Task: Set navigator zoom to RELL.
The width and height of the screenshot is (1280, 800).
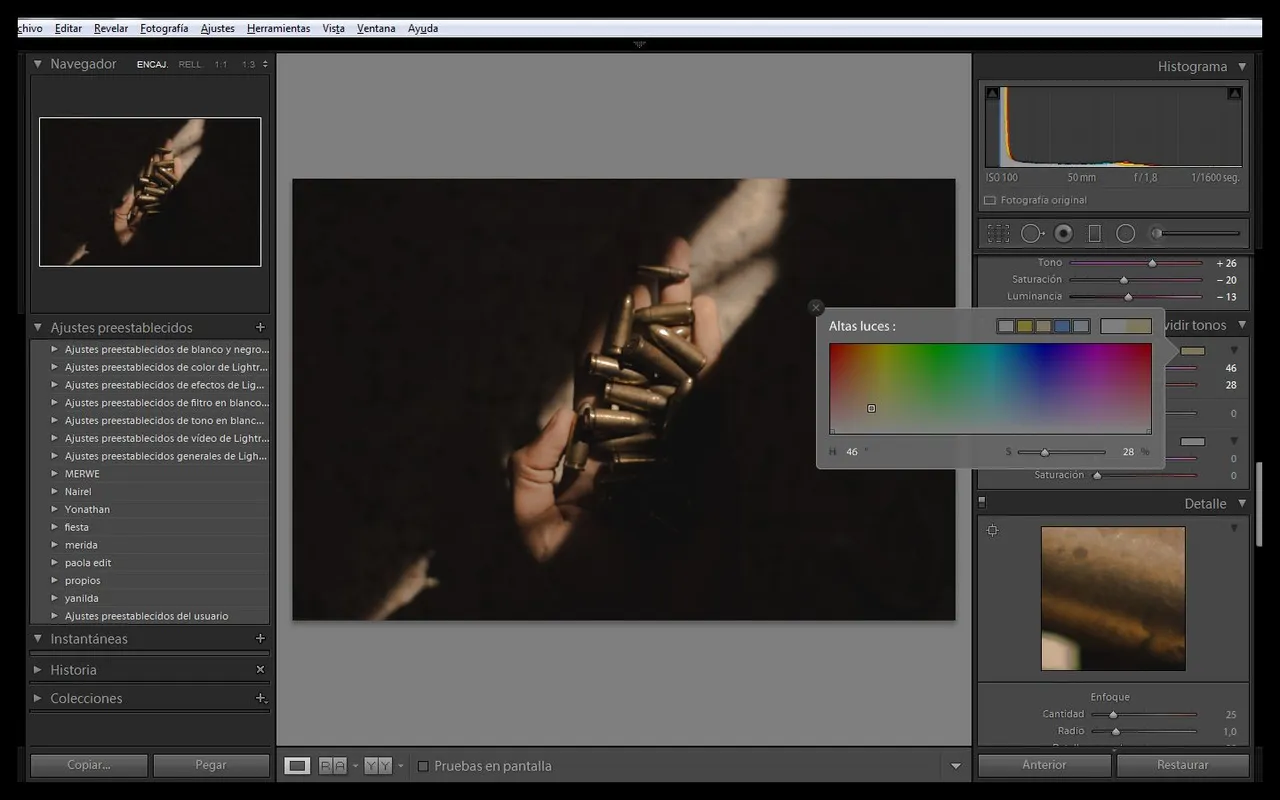Action: click(190, 64)
